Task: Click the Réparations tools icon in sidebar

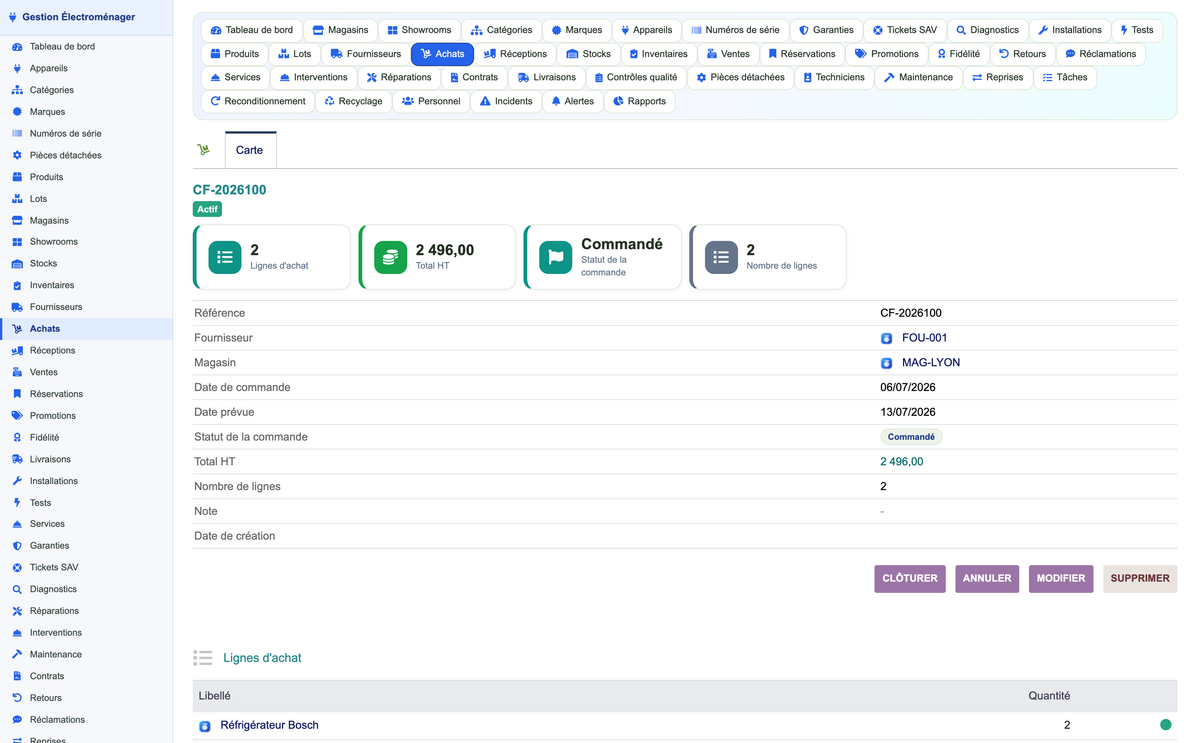Action: coord(17,611)
